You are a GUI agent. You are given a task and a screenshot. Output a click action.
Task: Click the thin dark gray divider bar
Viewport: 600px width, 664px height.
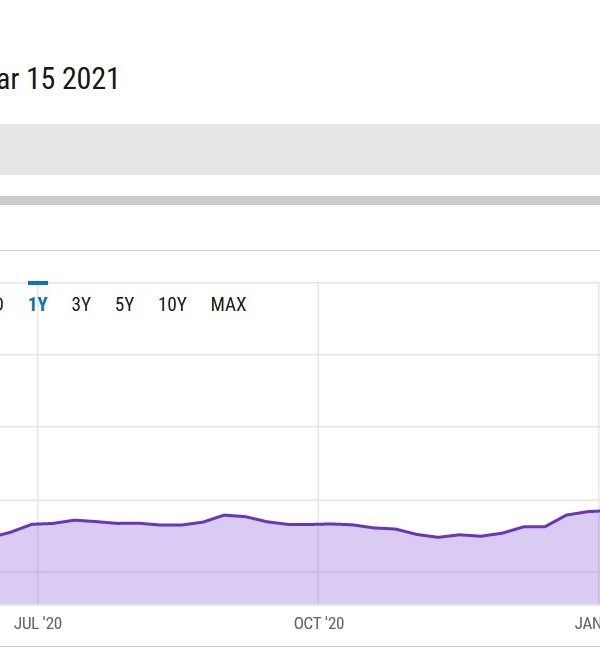pos(300,200)
